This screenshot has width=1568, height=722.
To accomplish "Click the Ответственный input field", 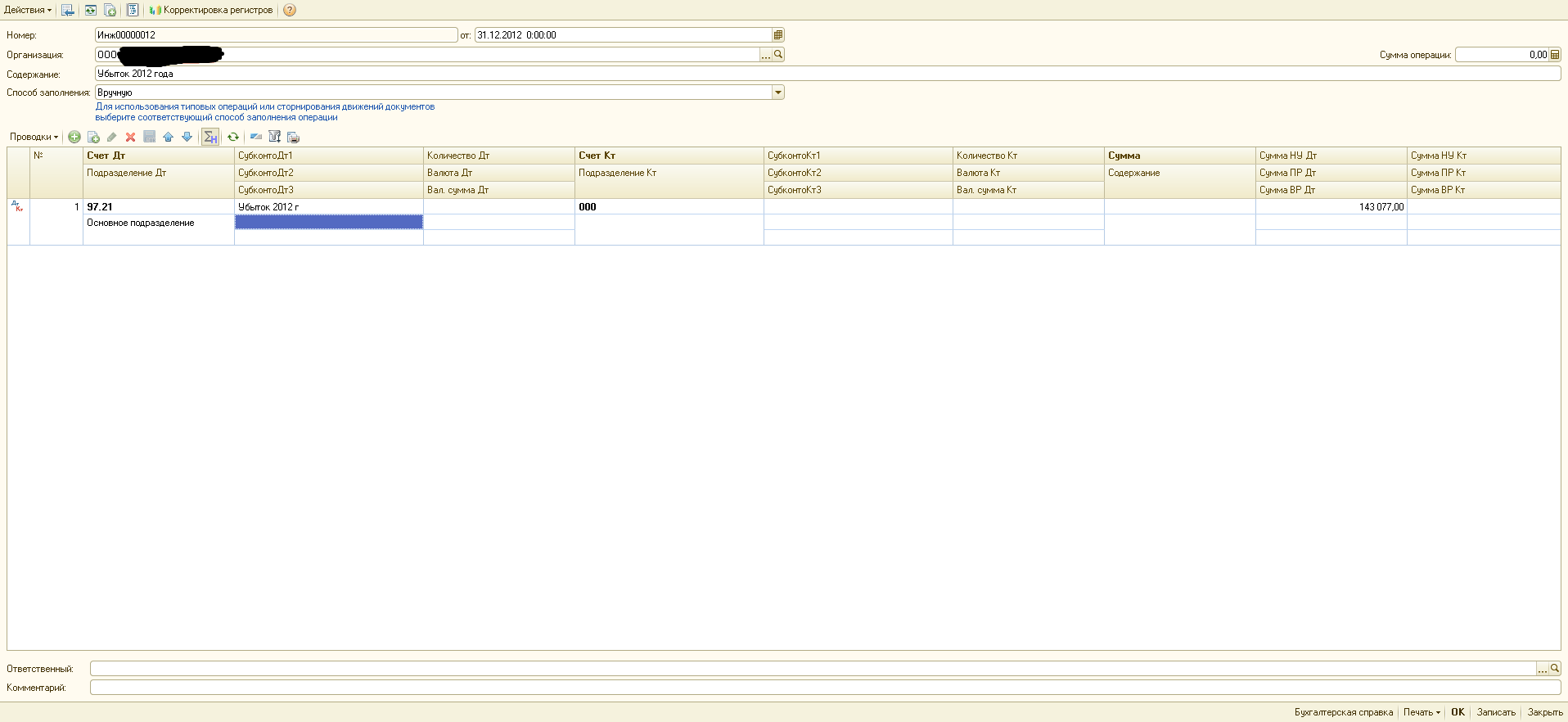I will 813,669.
